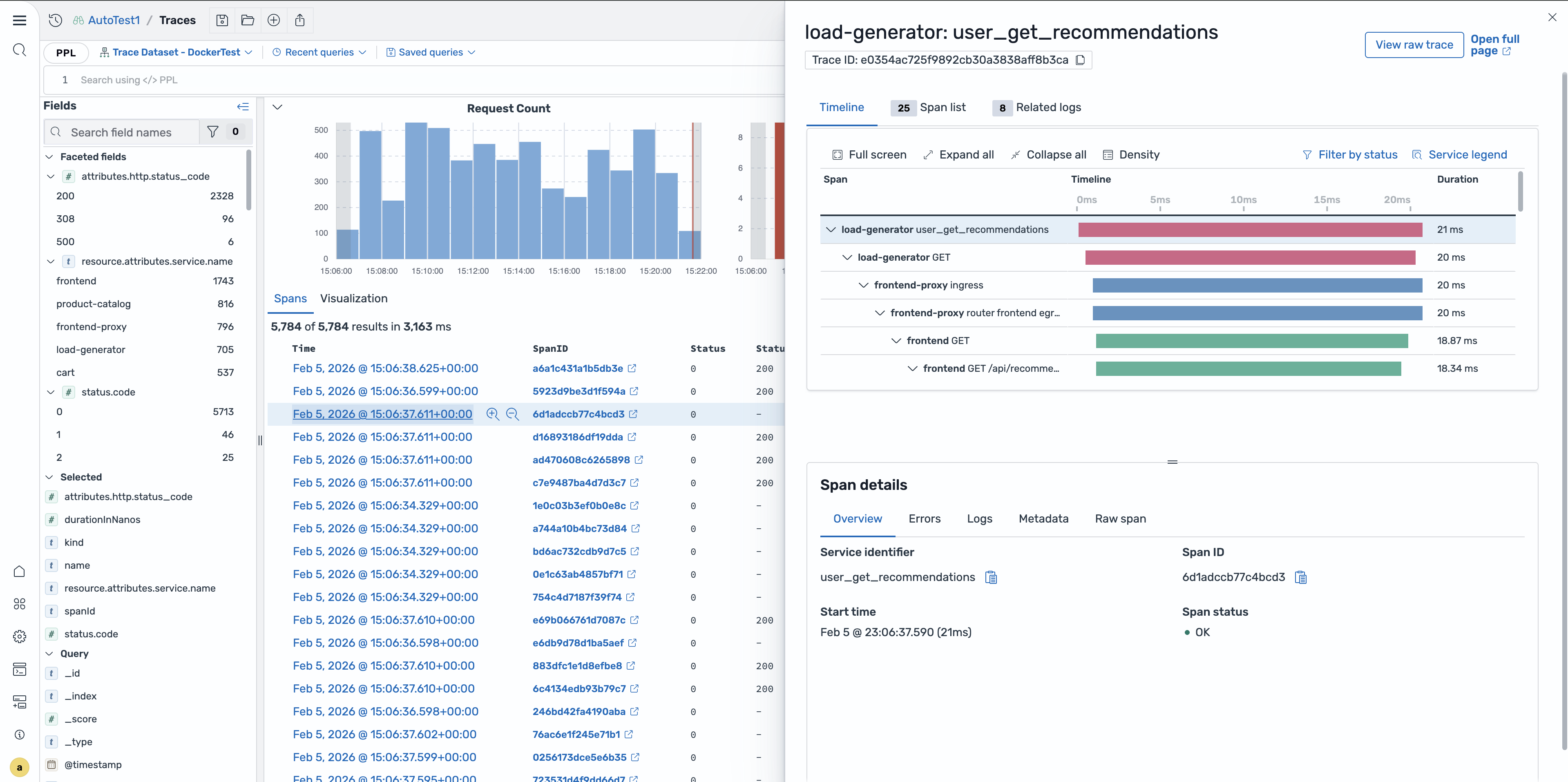Click the save query icon in toolbar
The width and height of the screenshot is (1568, 782).
[x=222, y=20]
